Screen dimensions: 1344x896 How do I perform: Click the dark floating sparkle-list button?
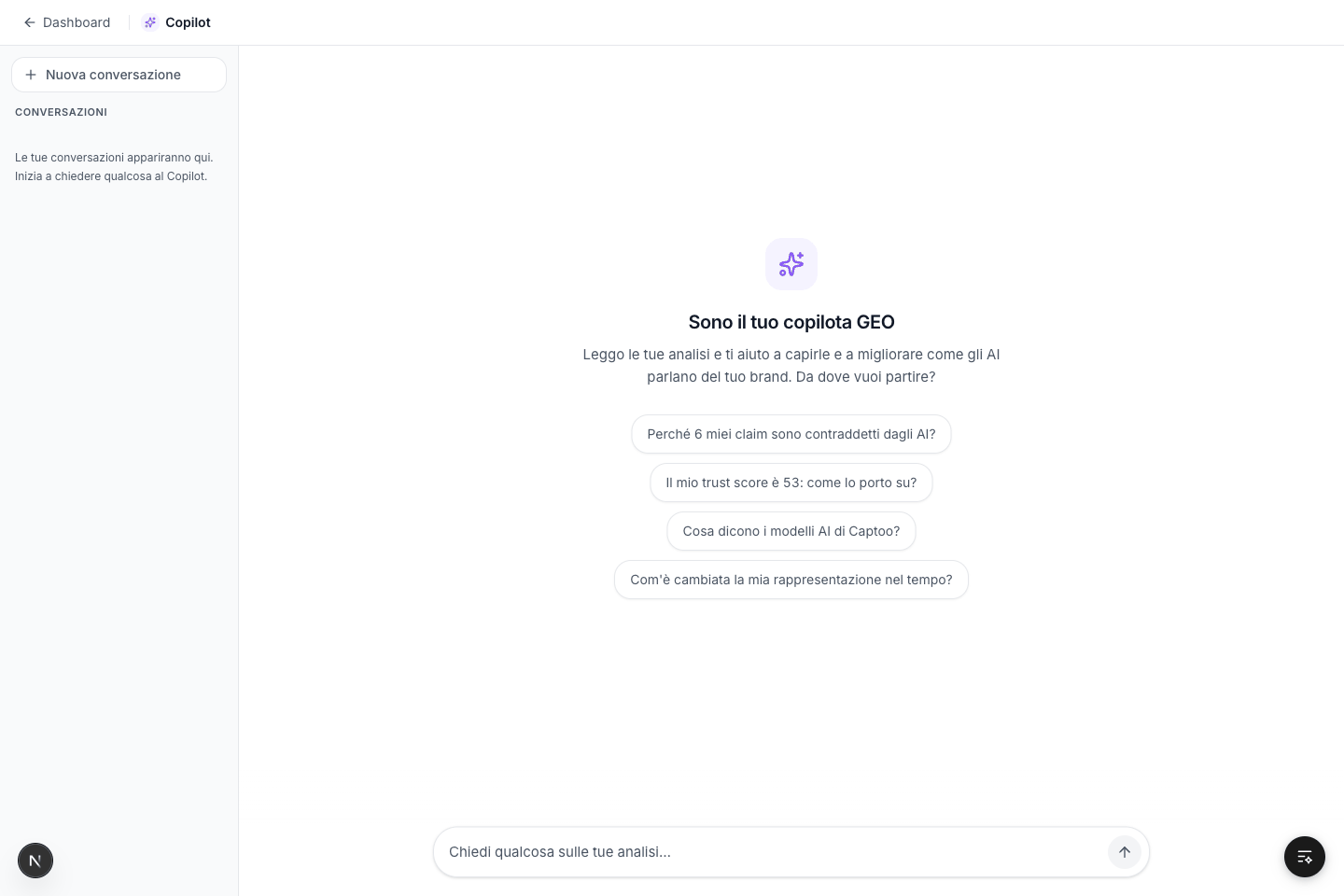pyautogui.click(x=1305, y=857)
